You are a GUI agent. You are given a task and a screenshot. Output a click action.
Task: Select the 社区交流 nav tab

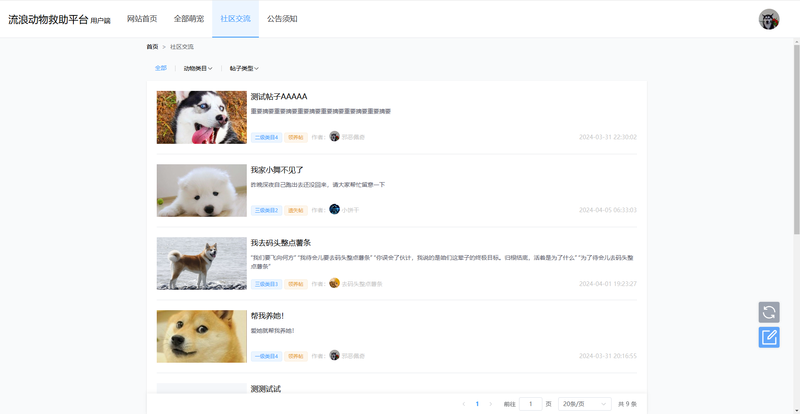tap(235, 19)
